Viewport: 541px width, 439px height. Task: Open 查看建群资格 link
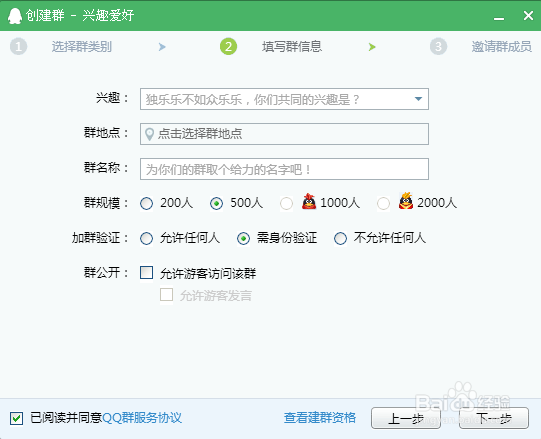click(x=319, y=418)
